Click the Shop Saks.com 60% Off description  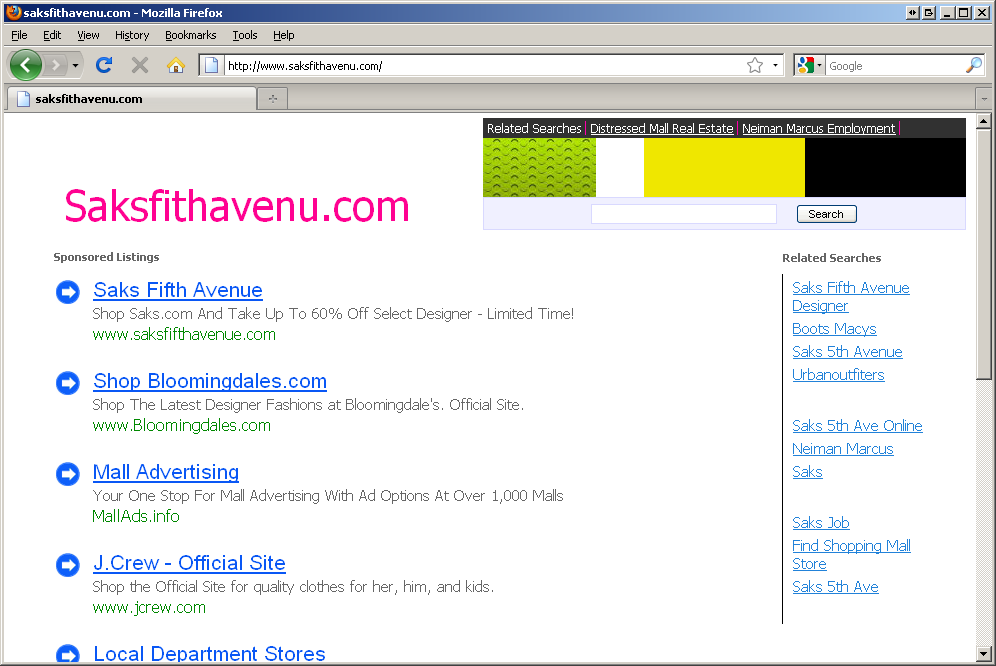[x=333, y=314]
